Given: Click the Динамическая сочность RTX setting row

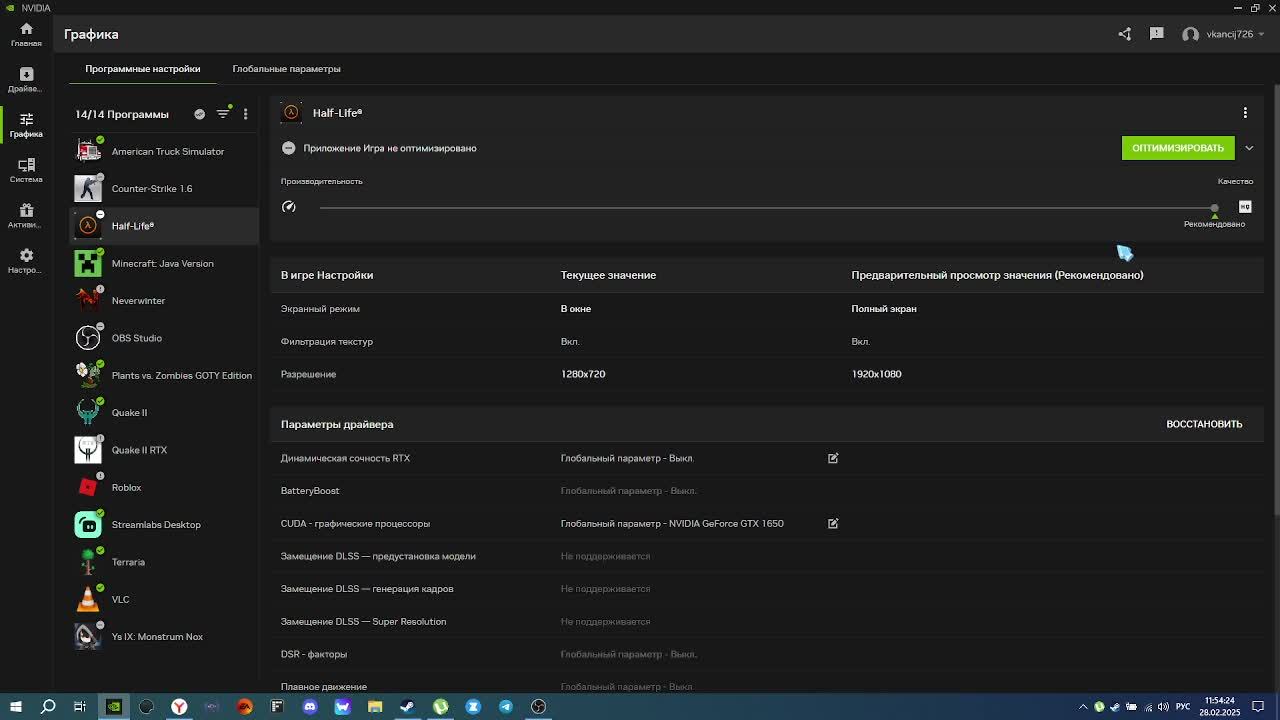Looking at the screenshot, I should tap(767, 458).
